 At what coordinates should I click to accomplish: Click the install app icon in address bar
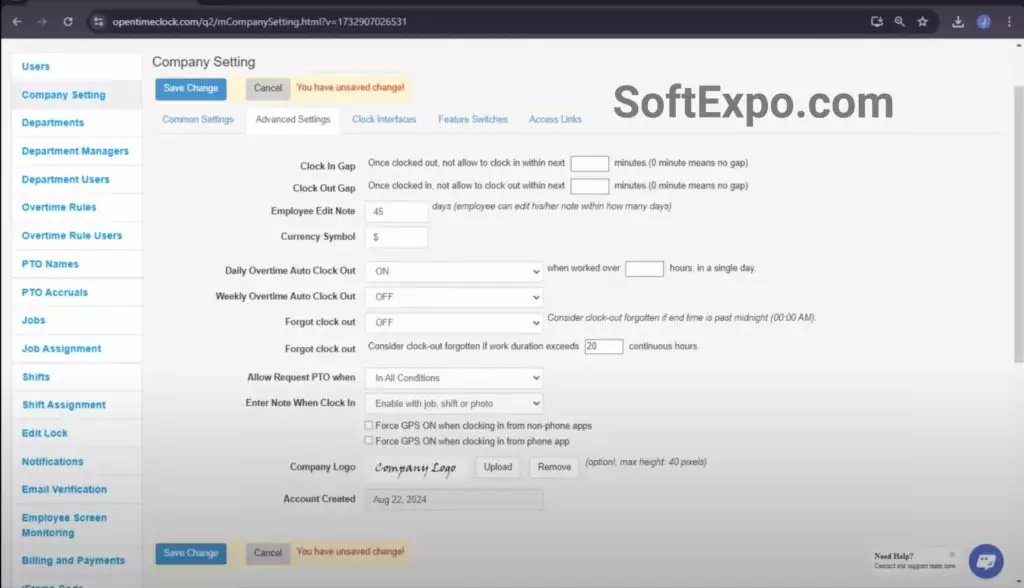pos(877,21)
